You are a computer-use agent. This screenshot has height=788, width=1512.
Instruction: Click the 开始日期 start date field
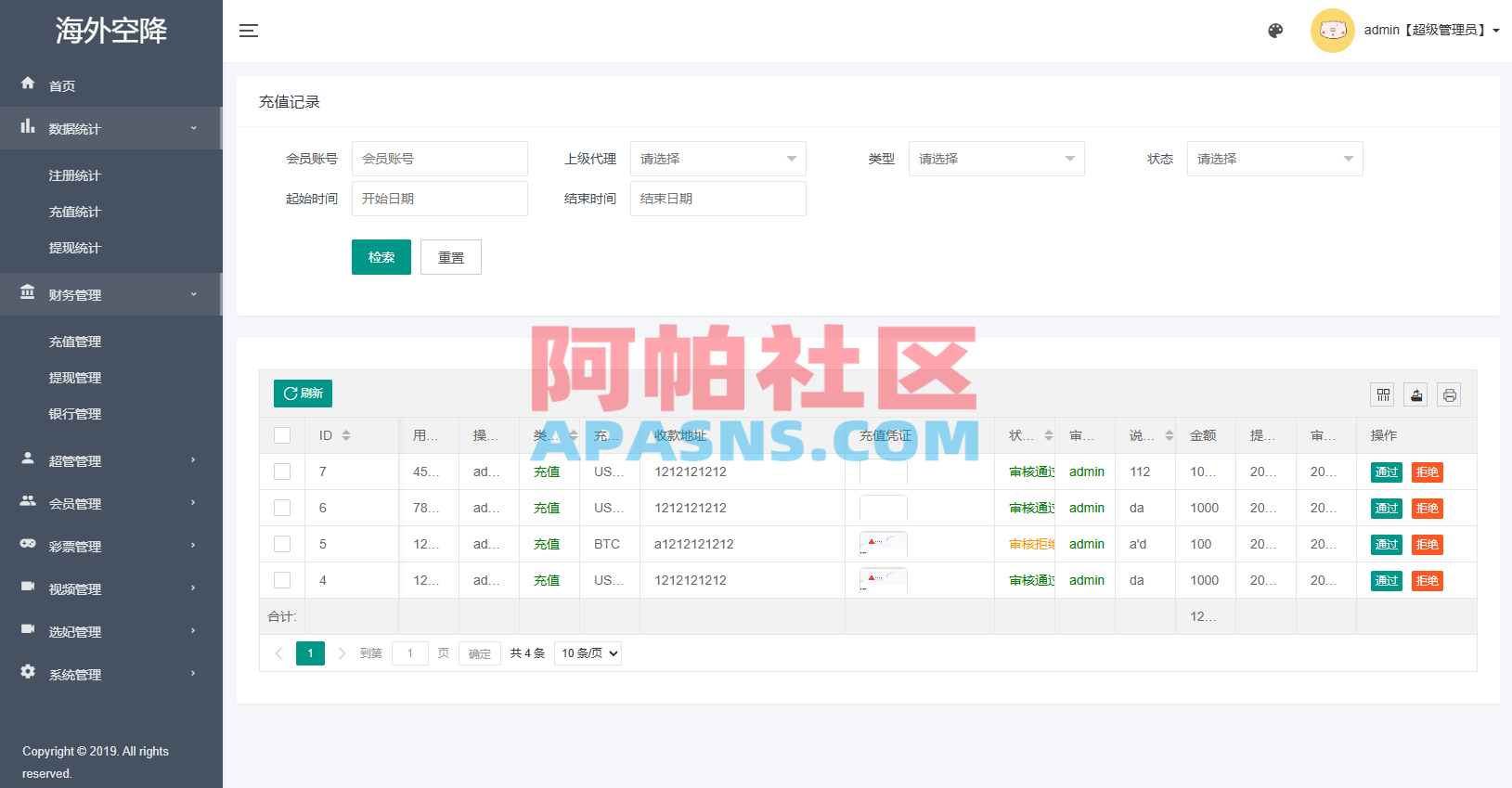coord(439,199)
